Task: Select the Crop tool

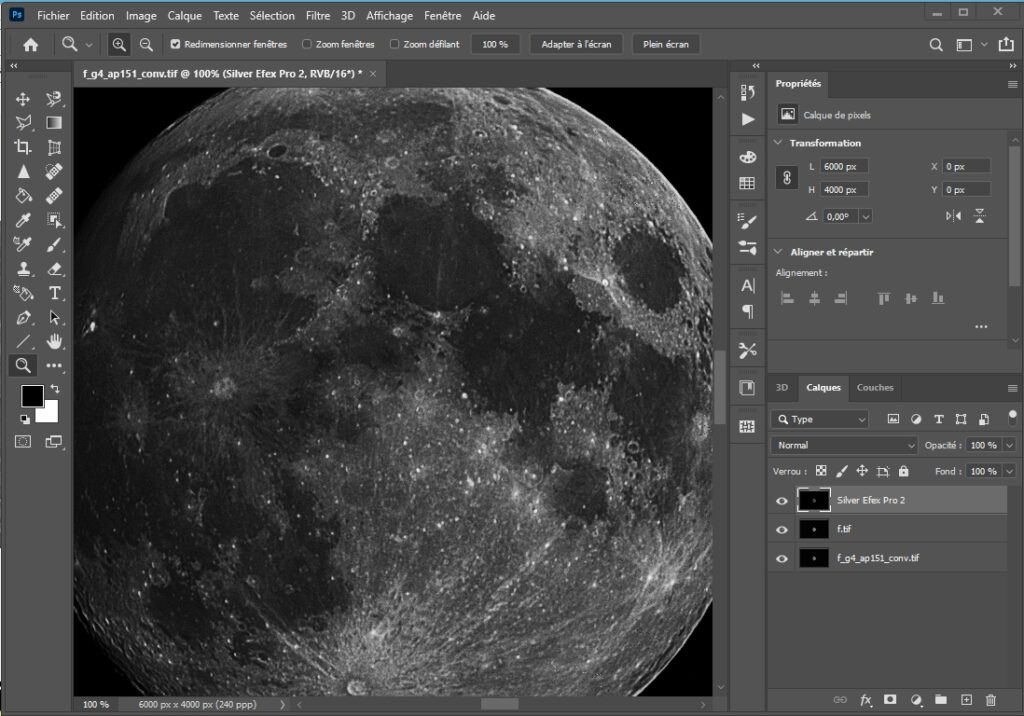Action: click(x=23, y=147)
